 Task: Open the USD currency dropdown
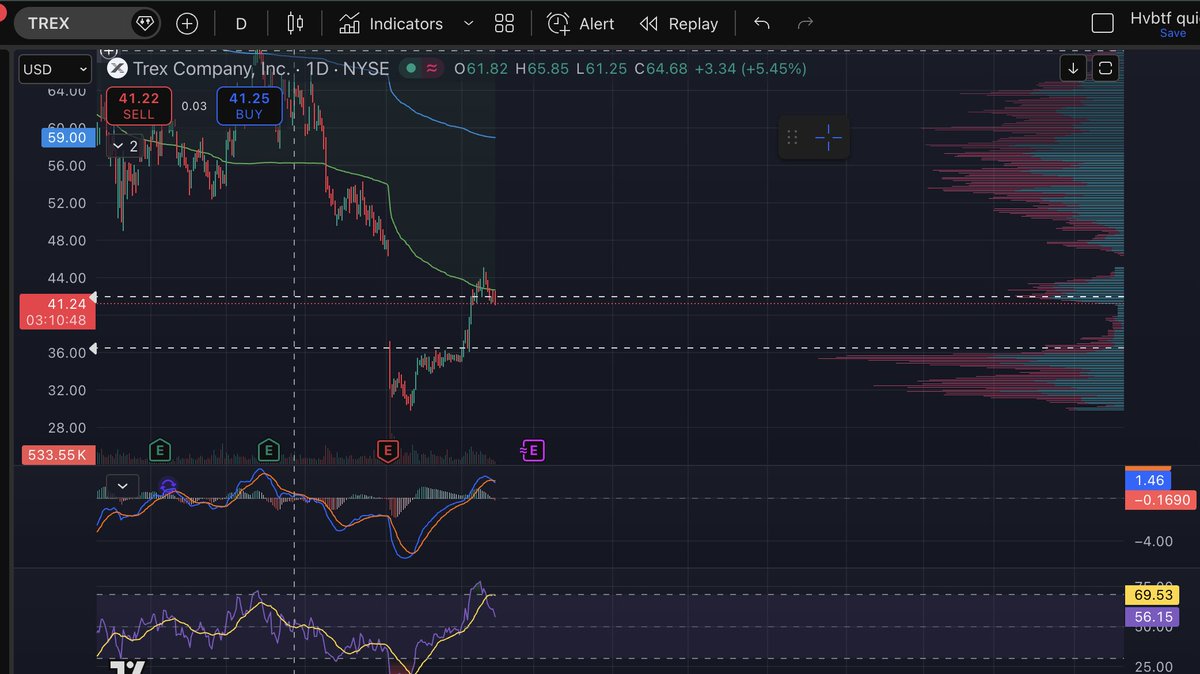coord(55,69)
